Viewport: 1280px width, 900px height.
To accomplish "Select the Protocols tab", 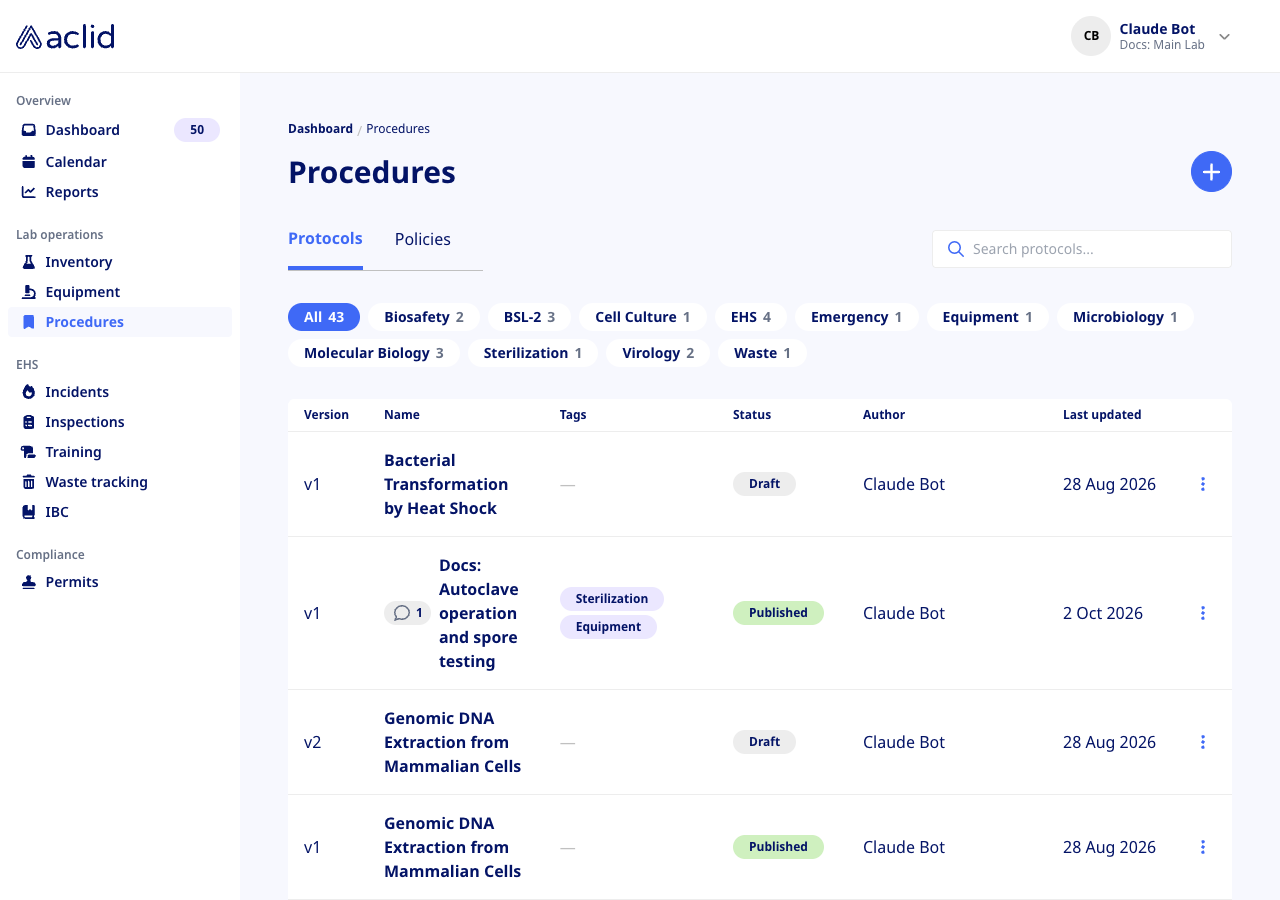I will 325,239.
